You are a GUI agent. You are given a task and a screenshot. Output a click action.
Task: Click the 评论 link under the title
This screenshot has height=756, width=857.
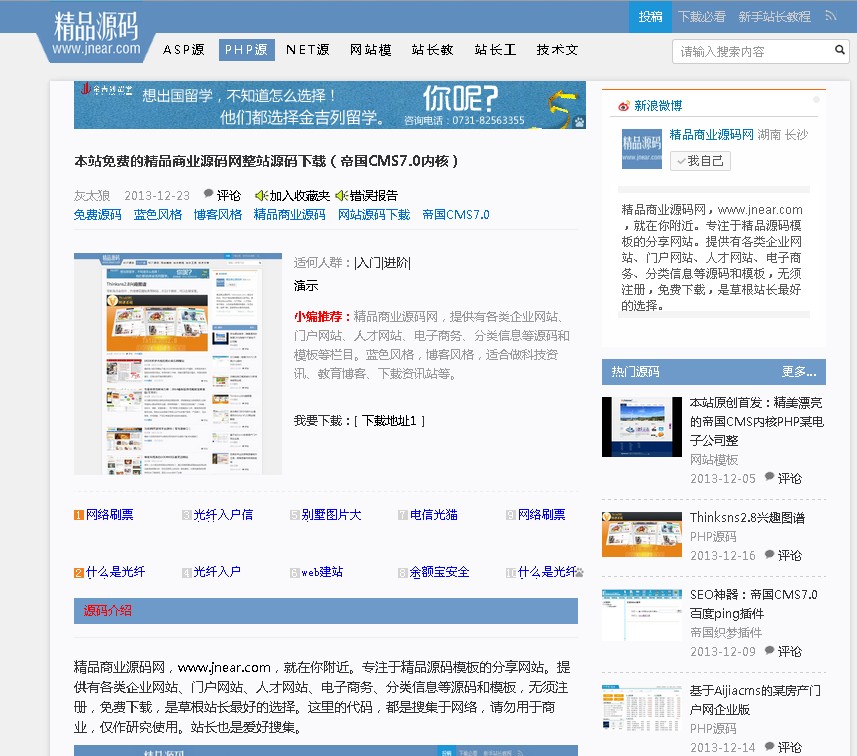click(228, 195)
